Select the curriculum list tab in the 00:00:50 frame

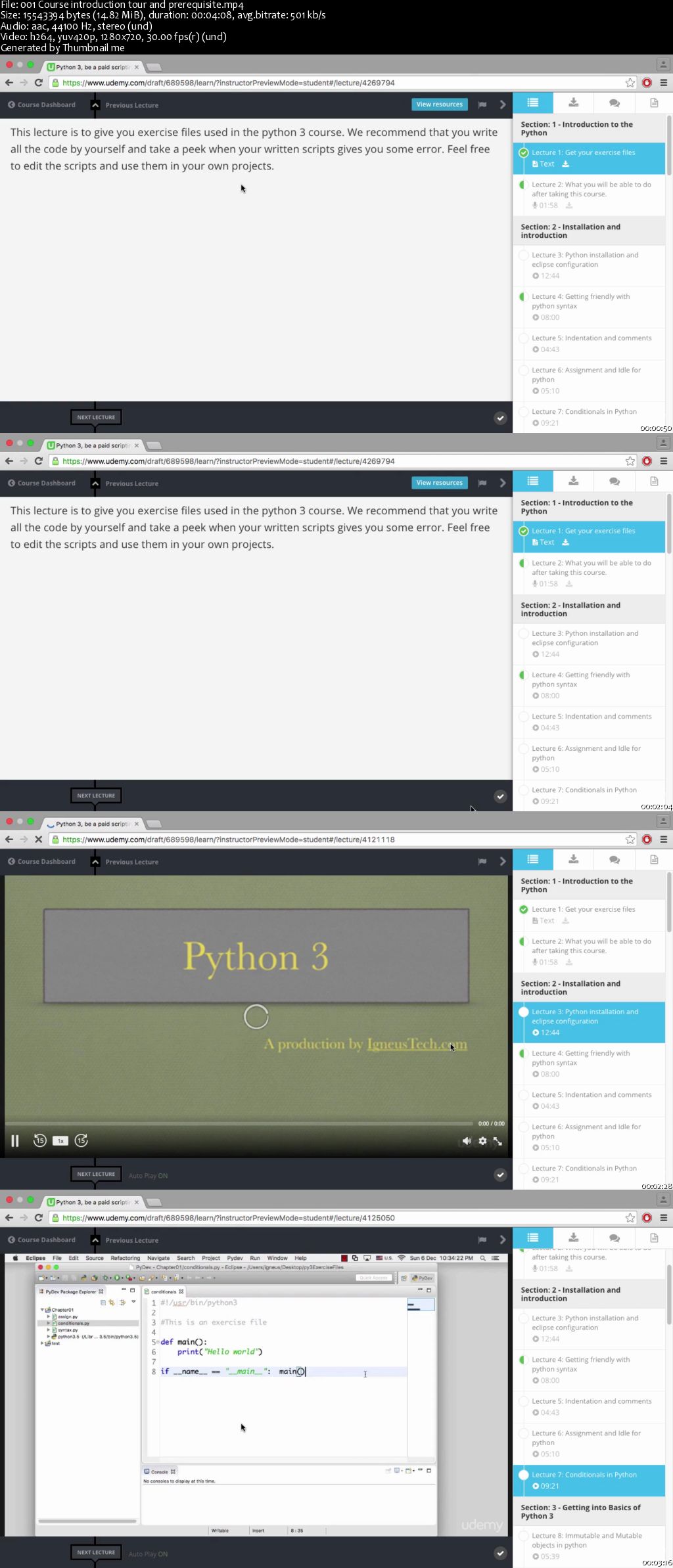[533, 102]
